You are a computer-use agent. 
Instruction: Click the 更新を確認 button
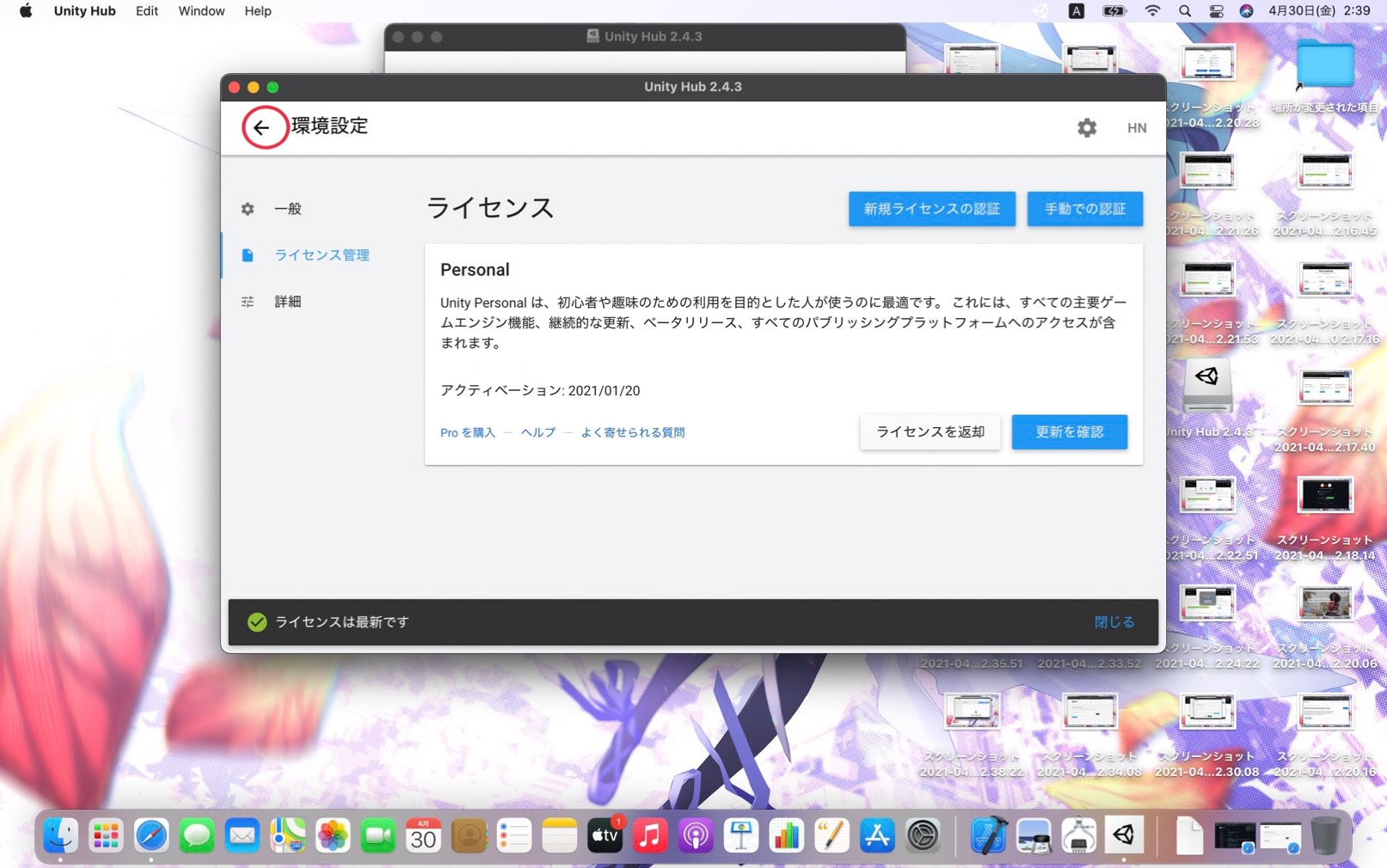[x=1070, y=432]
